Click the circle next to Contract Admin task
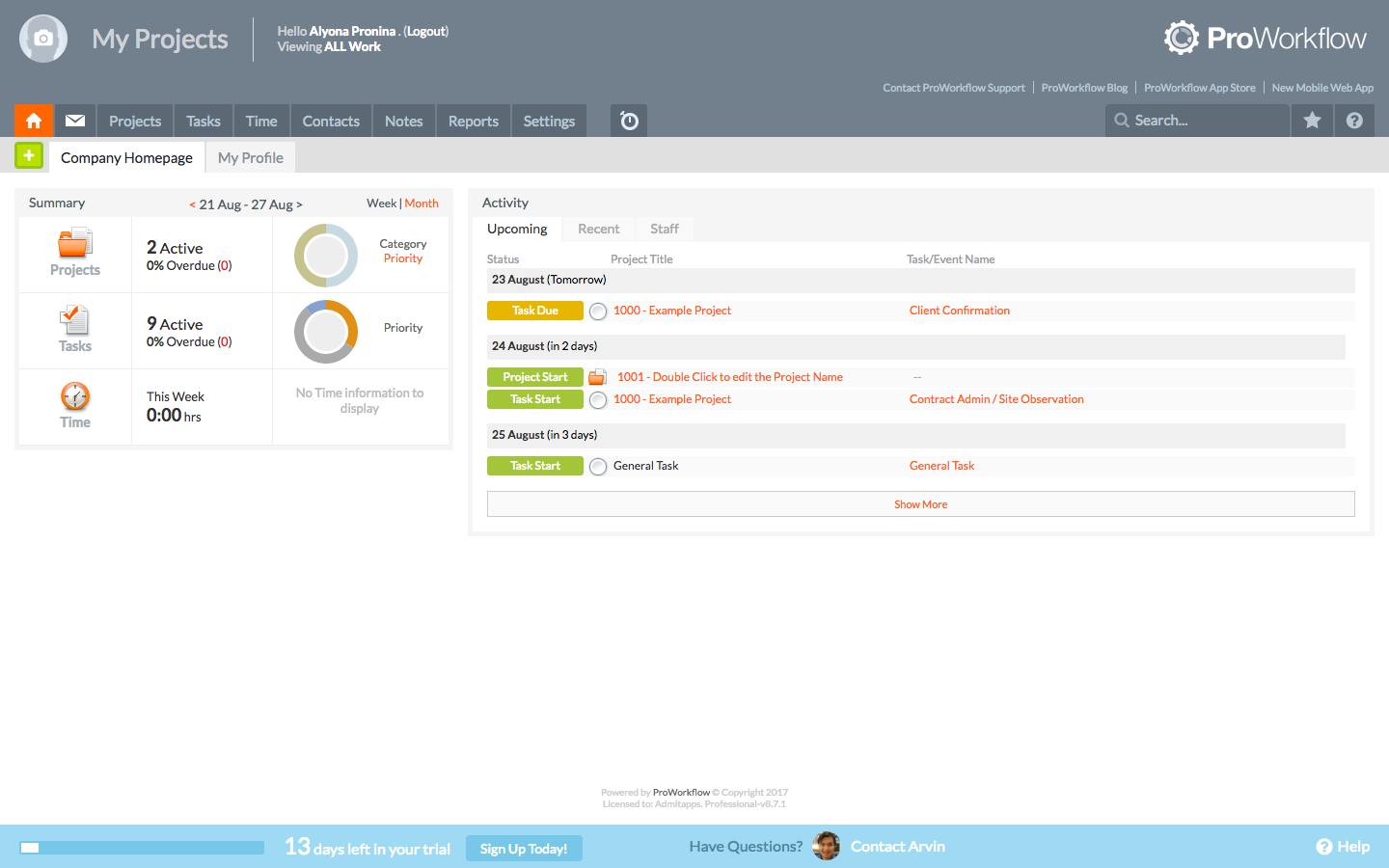The height and width of the screenshot is (868, 1389). (x=598, y=398)
